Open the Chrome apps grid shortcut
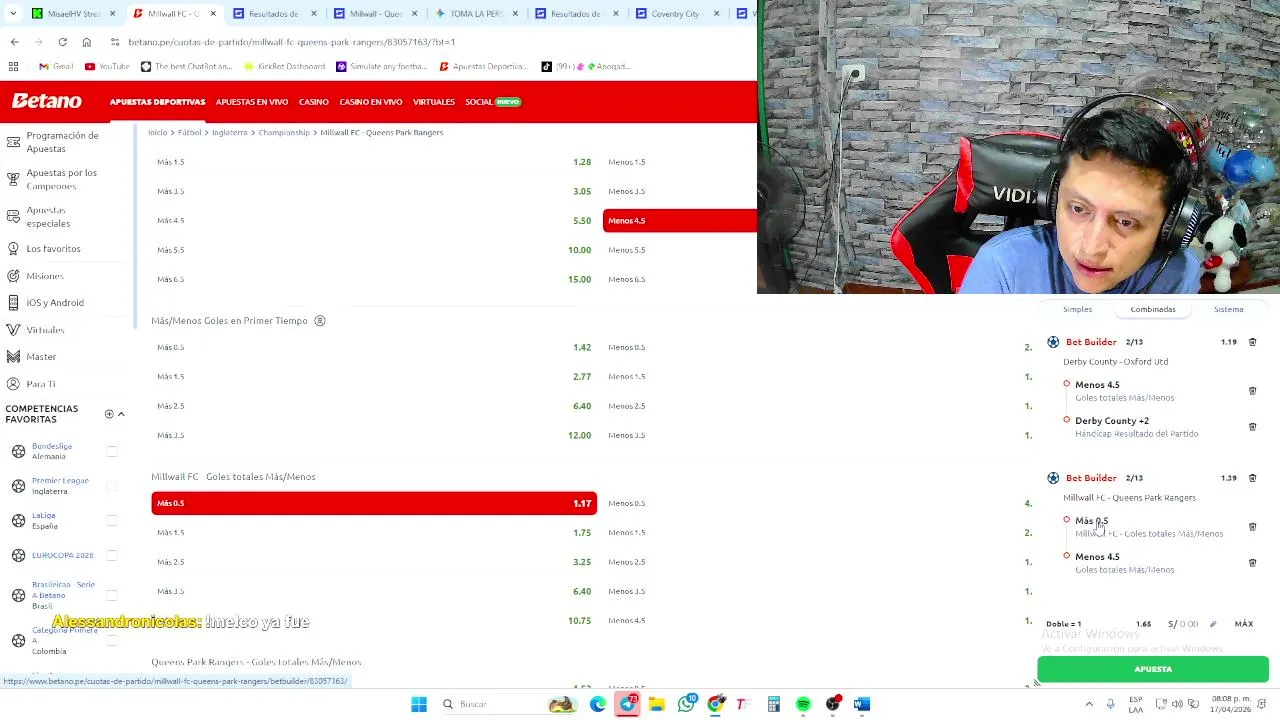The width and height of the screenshot is (1280, 720). pos(14,66)
